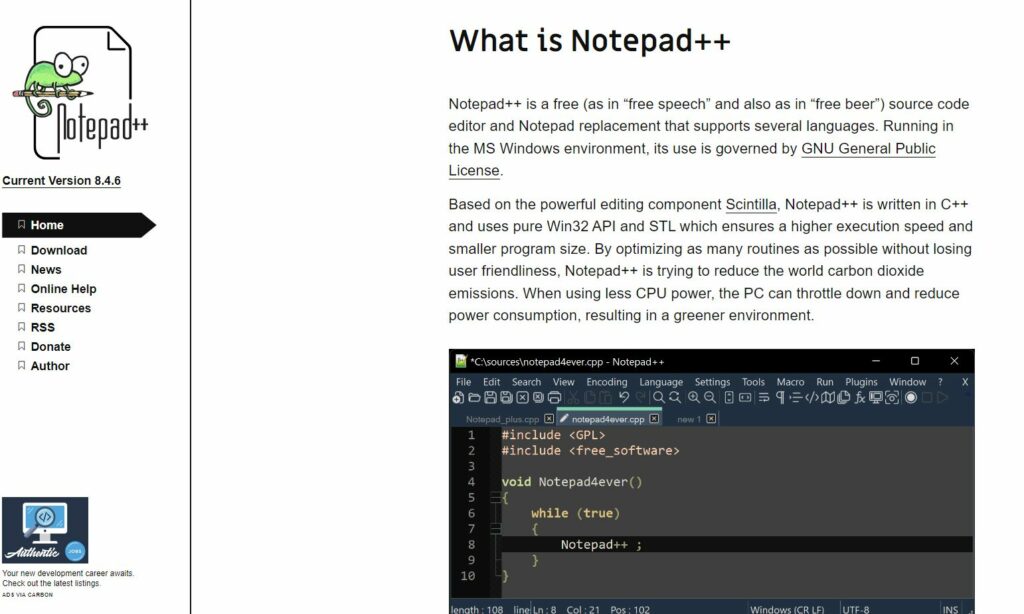Image resolution: width=1024 pixels, height=614 pixels.
Task: Open the Download page from the sidebar
Action: (x=58, y=249)
